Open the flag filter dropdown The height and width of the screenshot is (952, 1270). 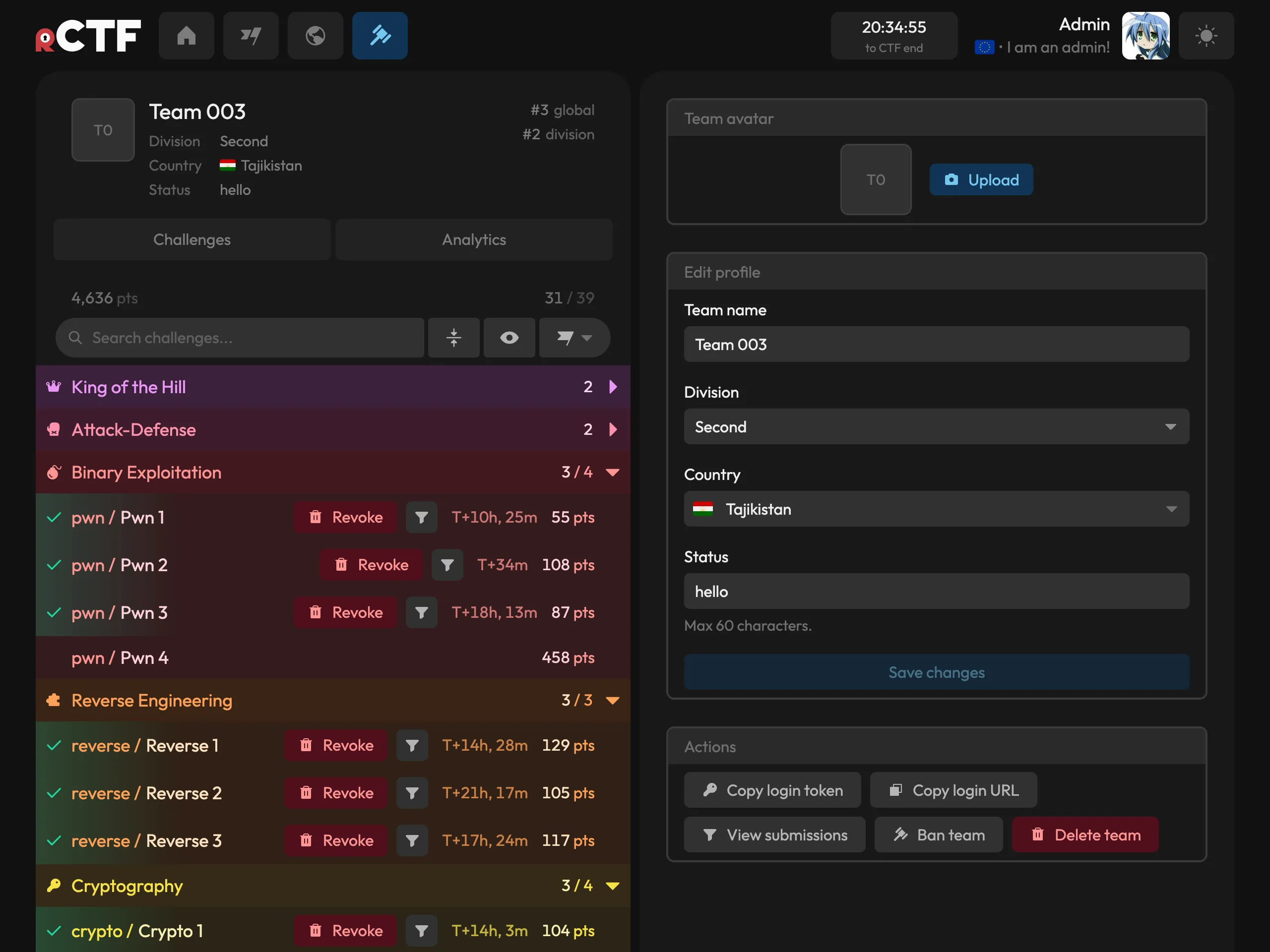point(574,338)
